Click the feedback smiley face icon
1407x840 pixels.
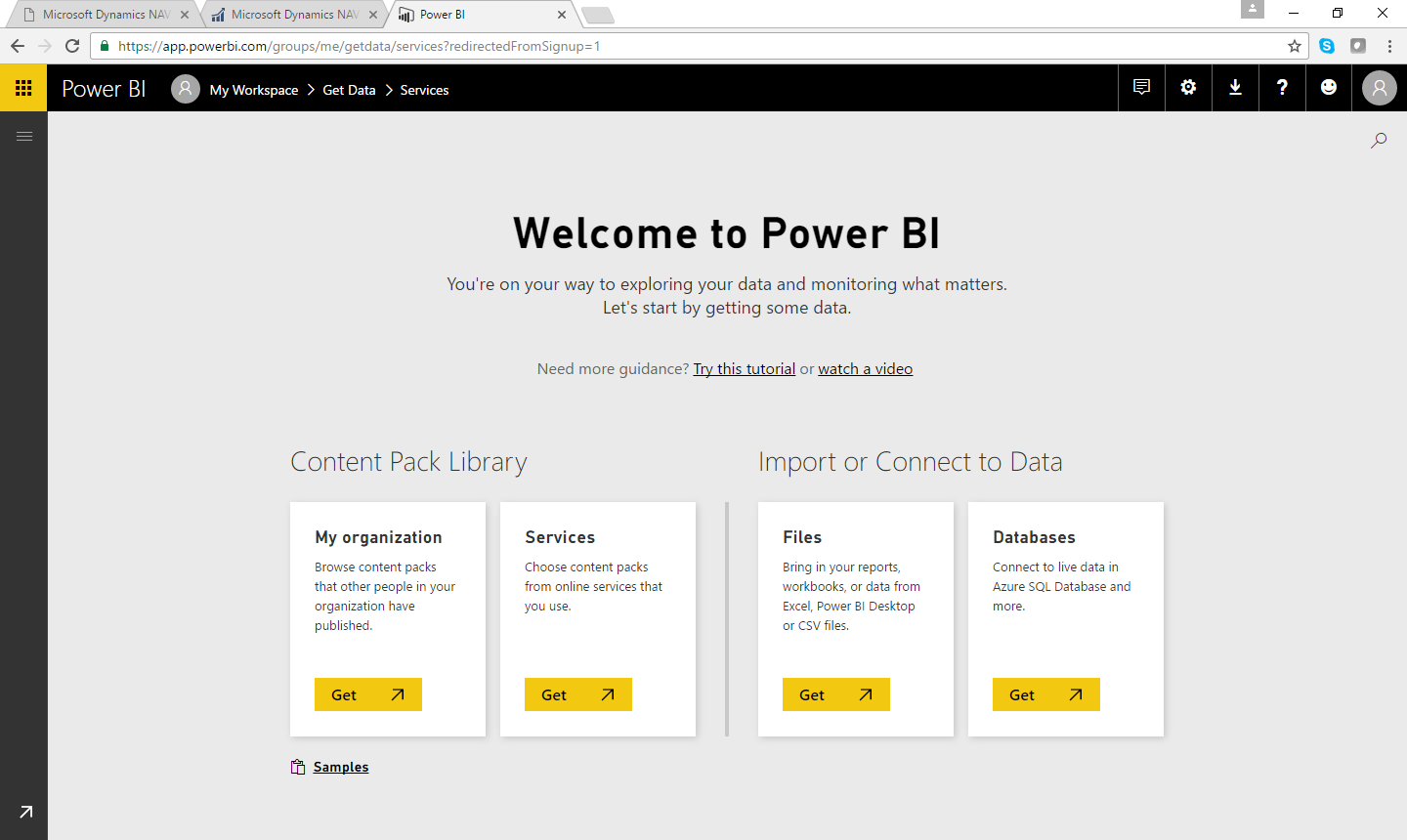[1329, 88]
